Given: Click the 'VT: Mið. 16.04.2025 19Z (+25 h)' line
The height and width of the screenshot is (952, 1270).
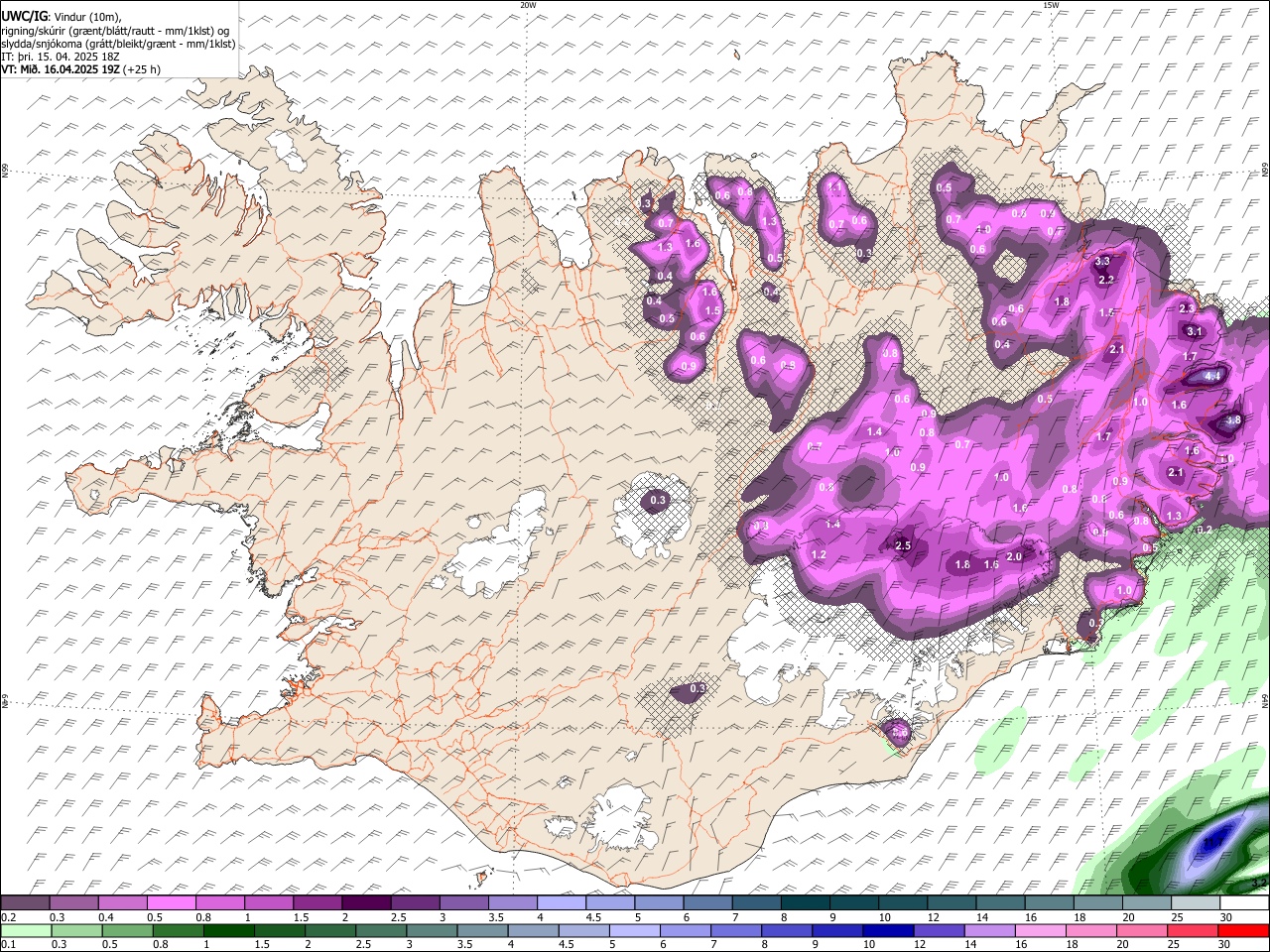Looking at the screenshot, I should 81,69.
